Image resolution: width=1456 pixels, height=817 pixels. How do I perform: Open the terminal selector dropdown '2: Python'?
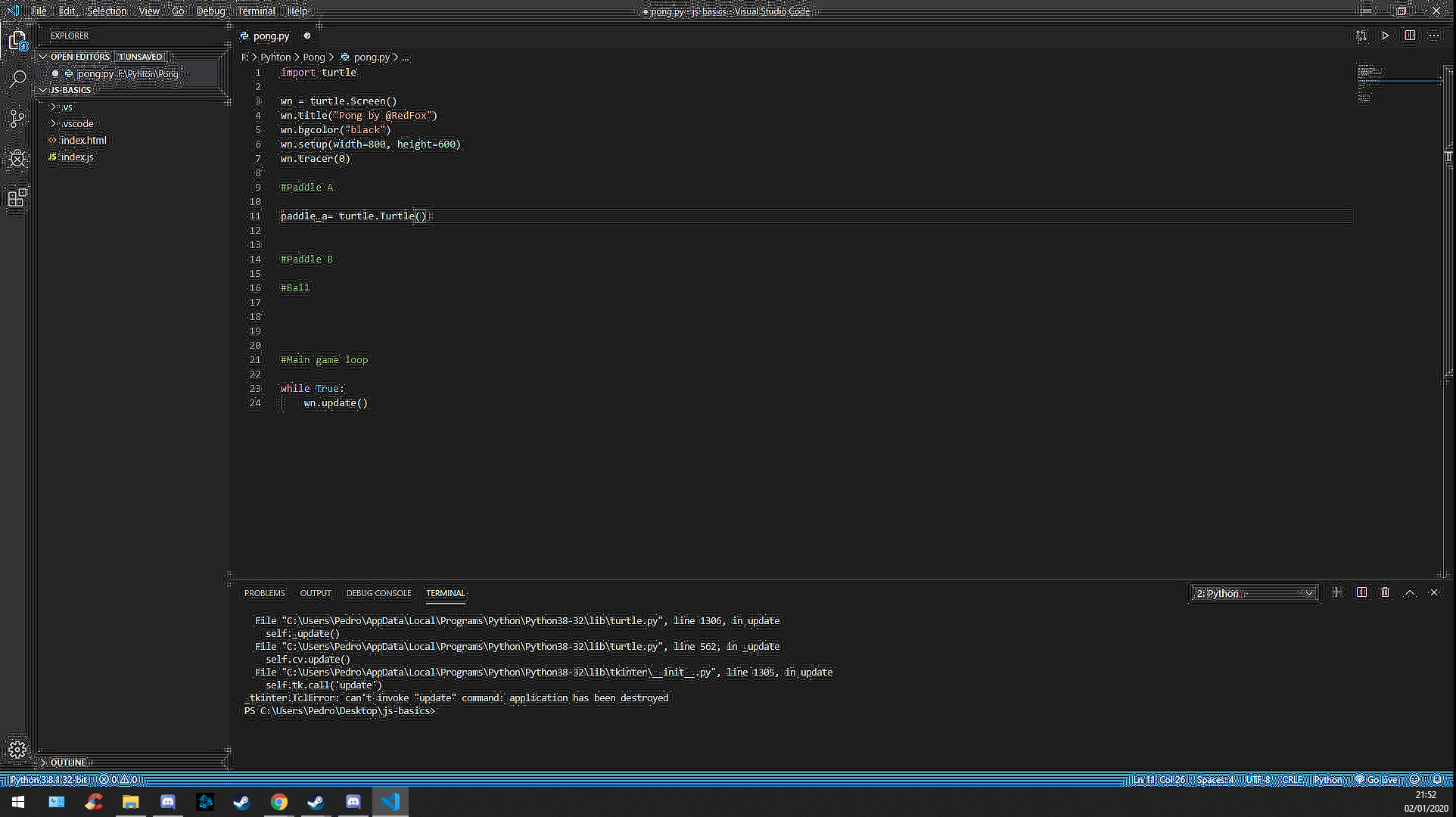[x=1254, y=594]
